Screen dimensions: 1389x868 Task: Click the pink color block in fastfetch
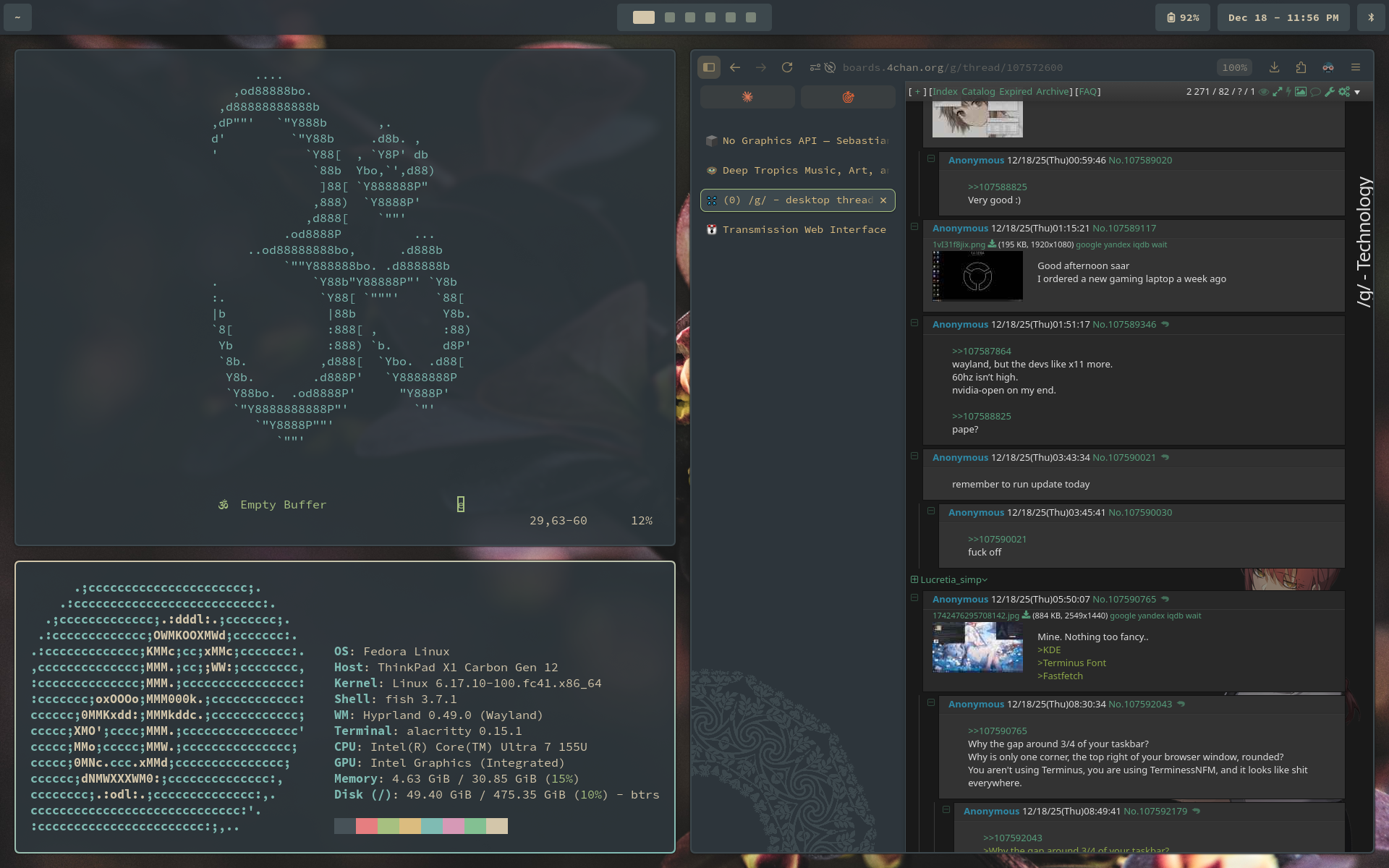tap(453, 826)
